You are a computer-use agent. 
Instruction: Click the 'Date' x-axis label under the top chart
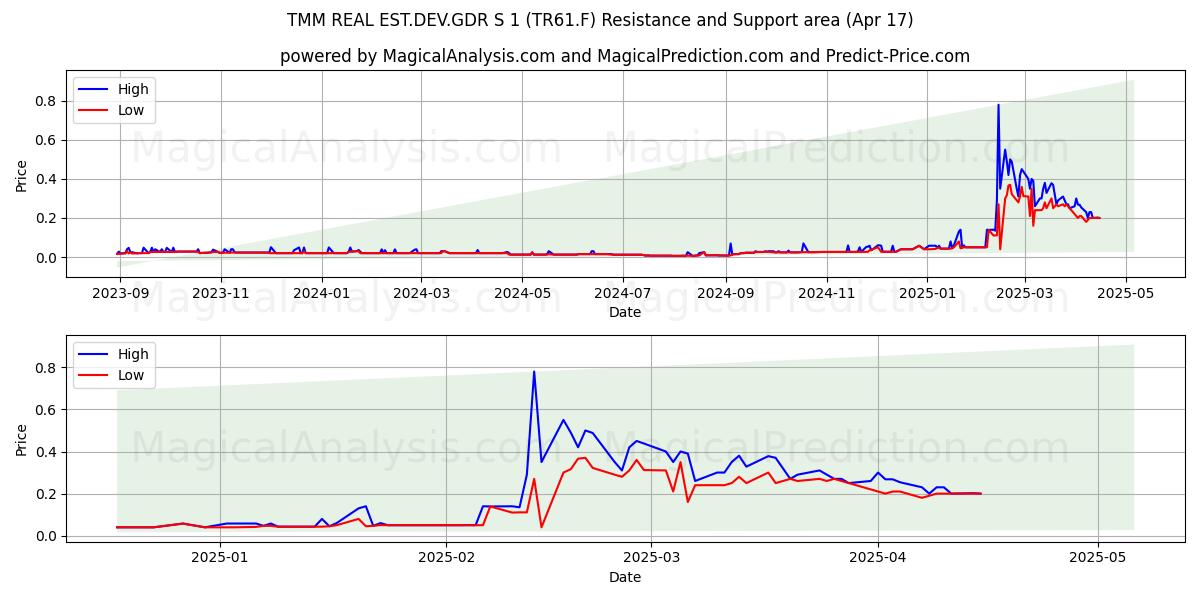point(625,312)
